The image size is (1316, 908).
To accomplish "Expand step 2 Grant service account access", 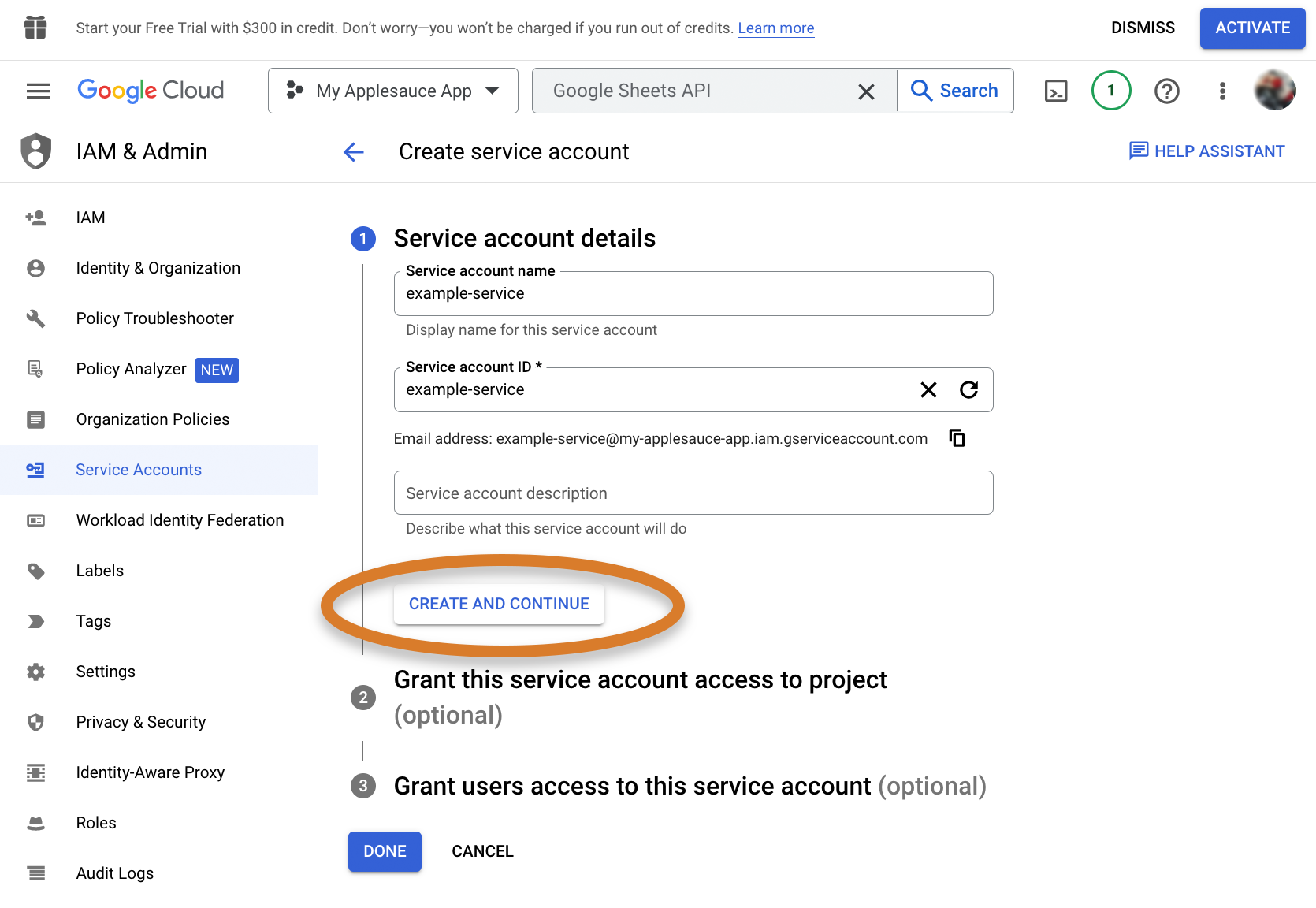I will pyautogui.click(x=640, y=697).
